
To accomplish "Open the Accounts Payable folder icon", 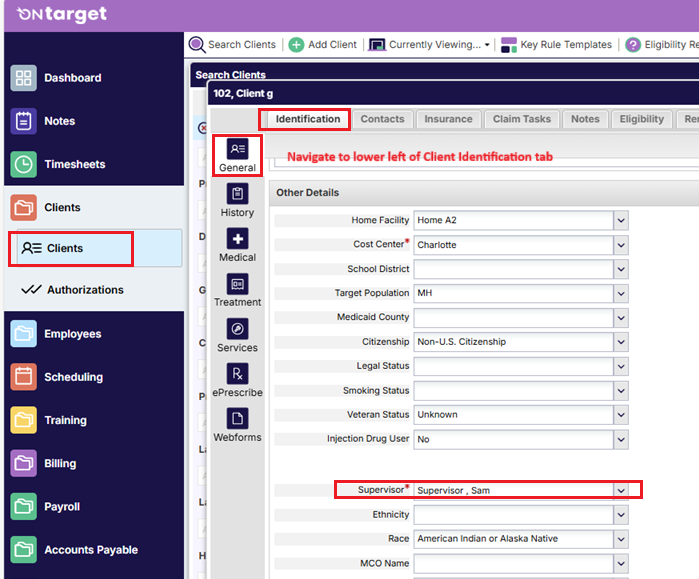I will coord(24,550).
